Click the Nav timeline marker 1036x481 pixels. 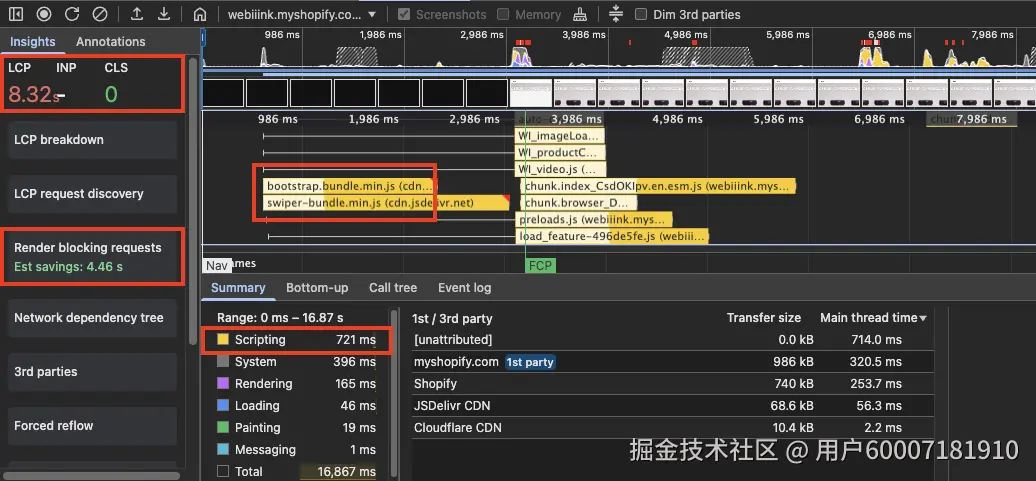pos(216,266)
